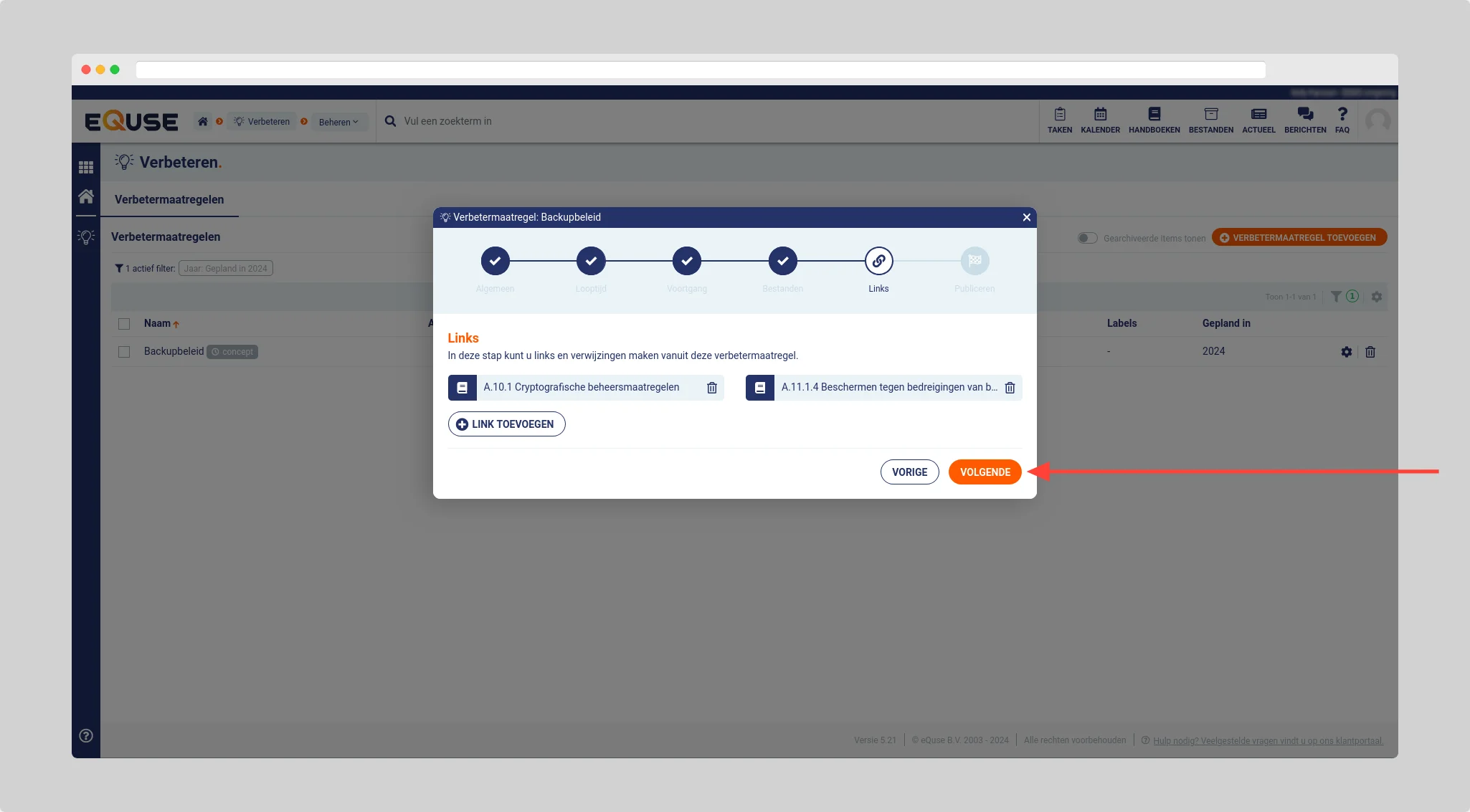
Task: Open the Berichten messages icon
Action: click(x=1304, y=120)
